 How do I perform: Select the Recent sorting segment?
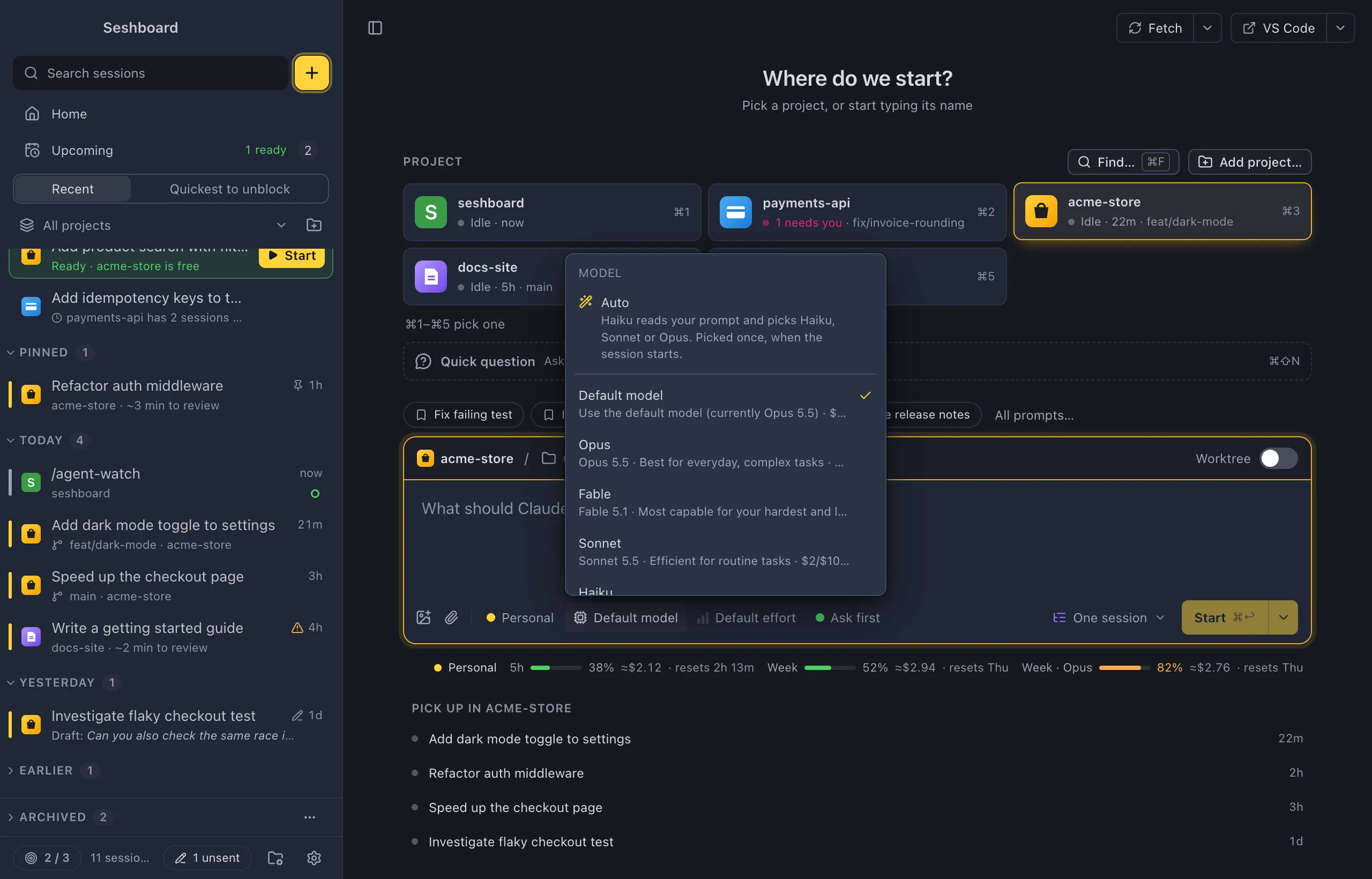point(72,189)
